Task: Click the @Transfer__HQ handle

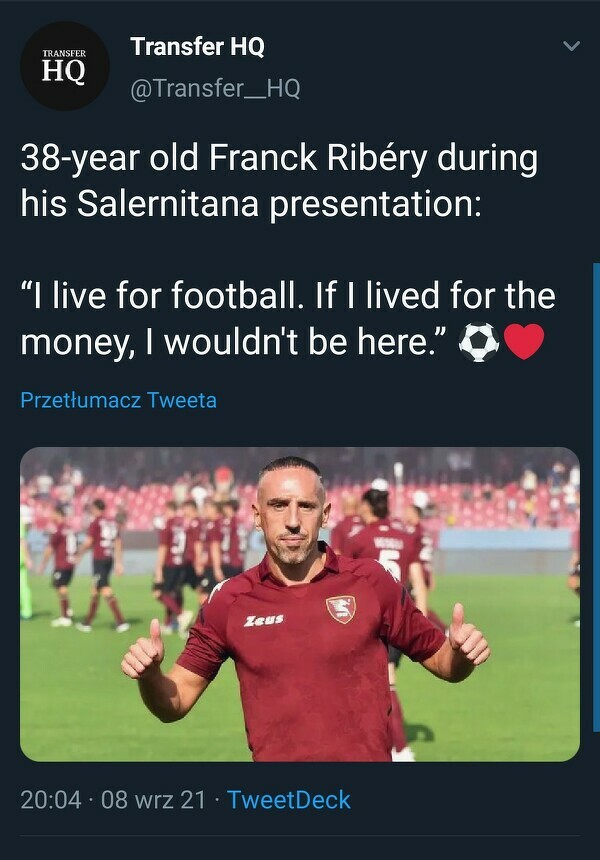Action: 215,89
